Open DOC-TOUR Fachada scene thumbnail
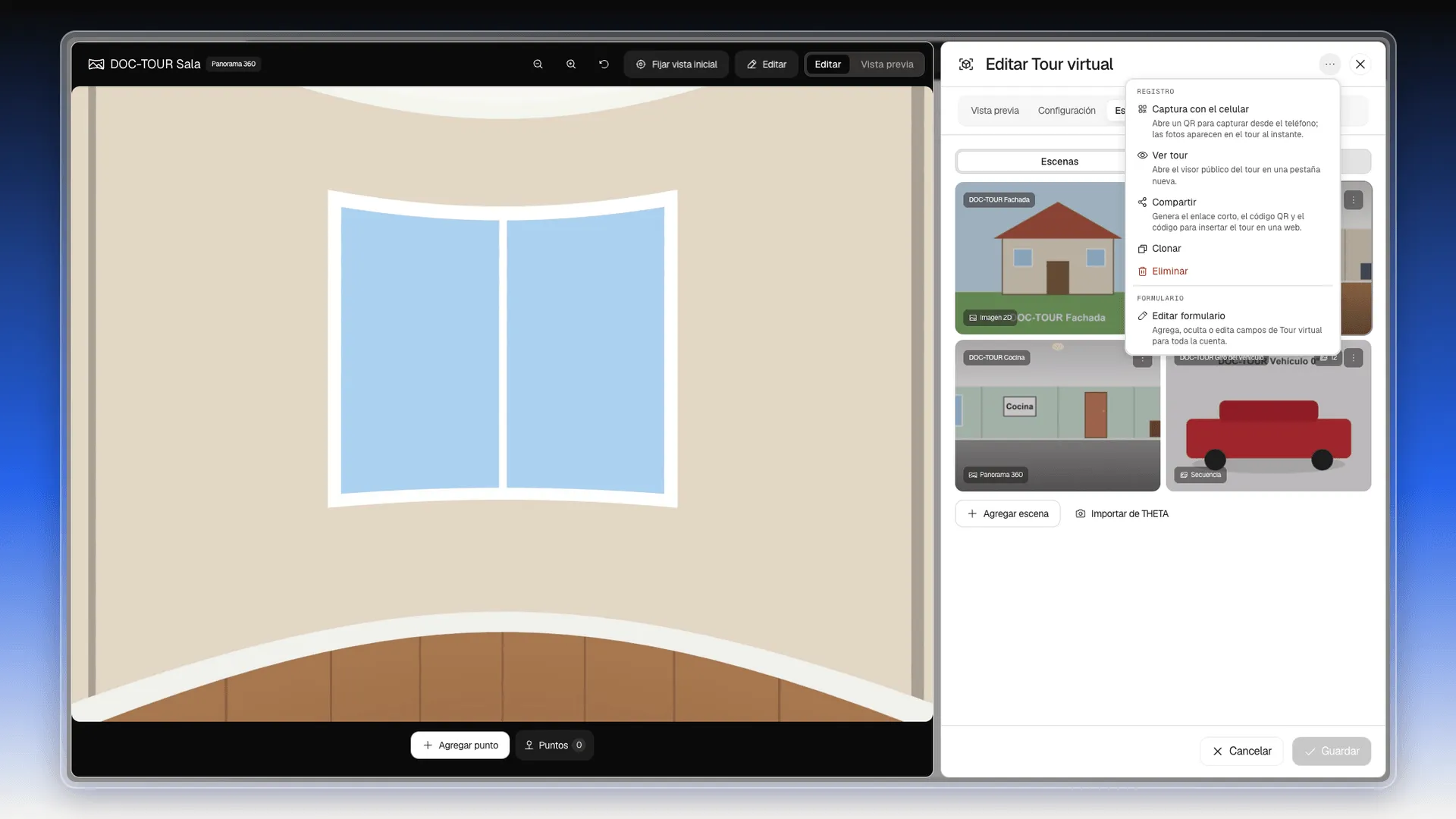The width and height of the screenshot is (1456, 819). [1040, 258]
